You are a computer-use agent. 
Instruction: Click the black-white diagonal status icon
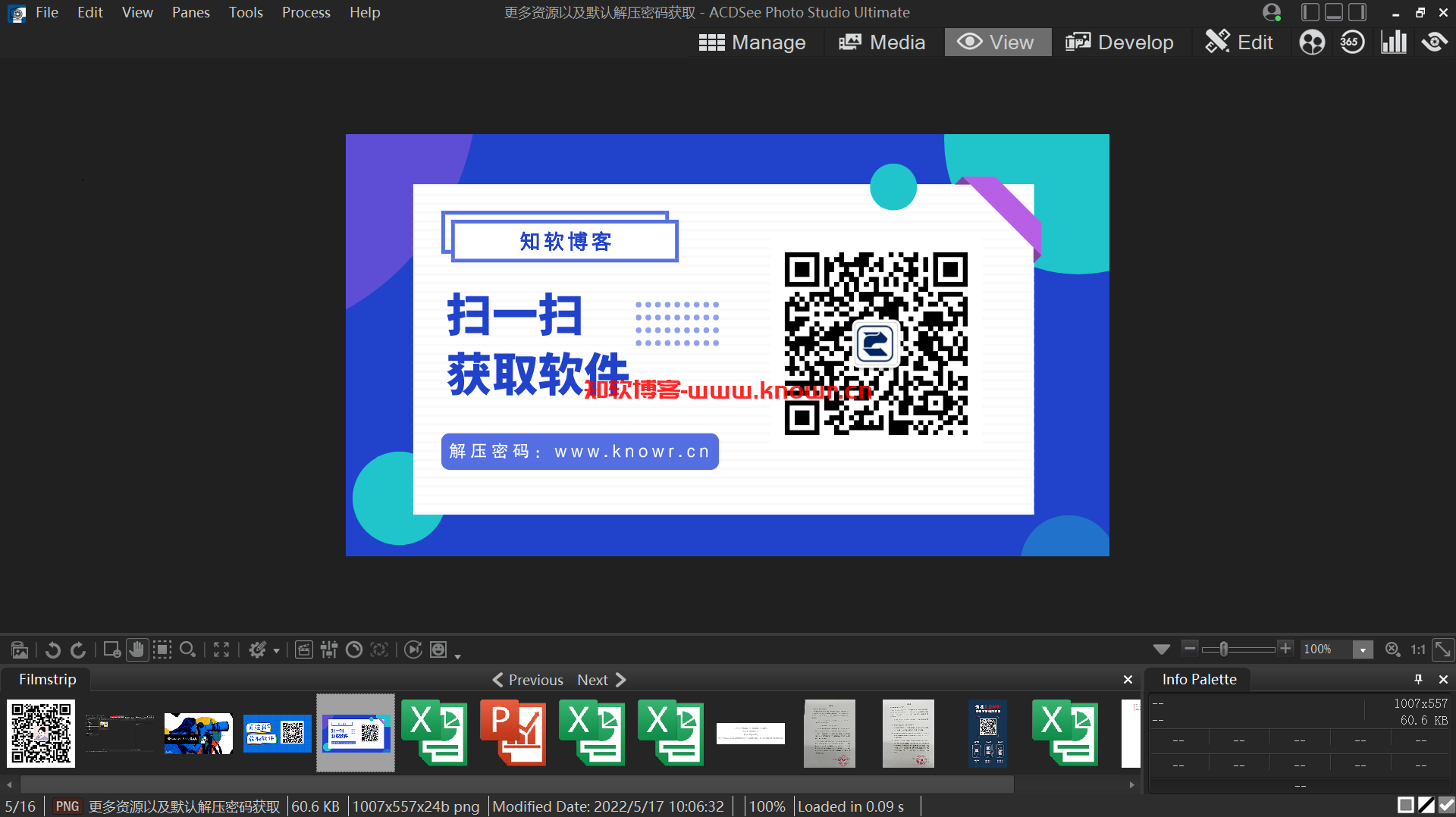pyautogui.click(x=1426, y=806)
